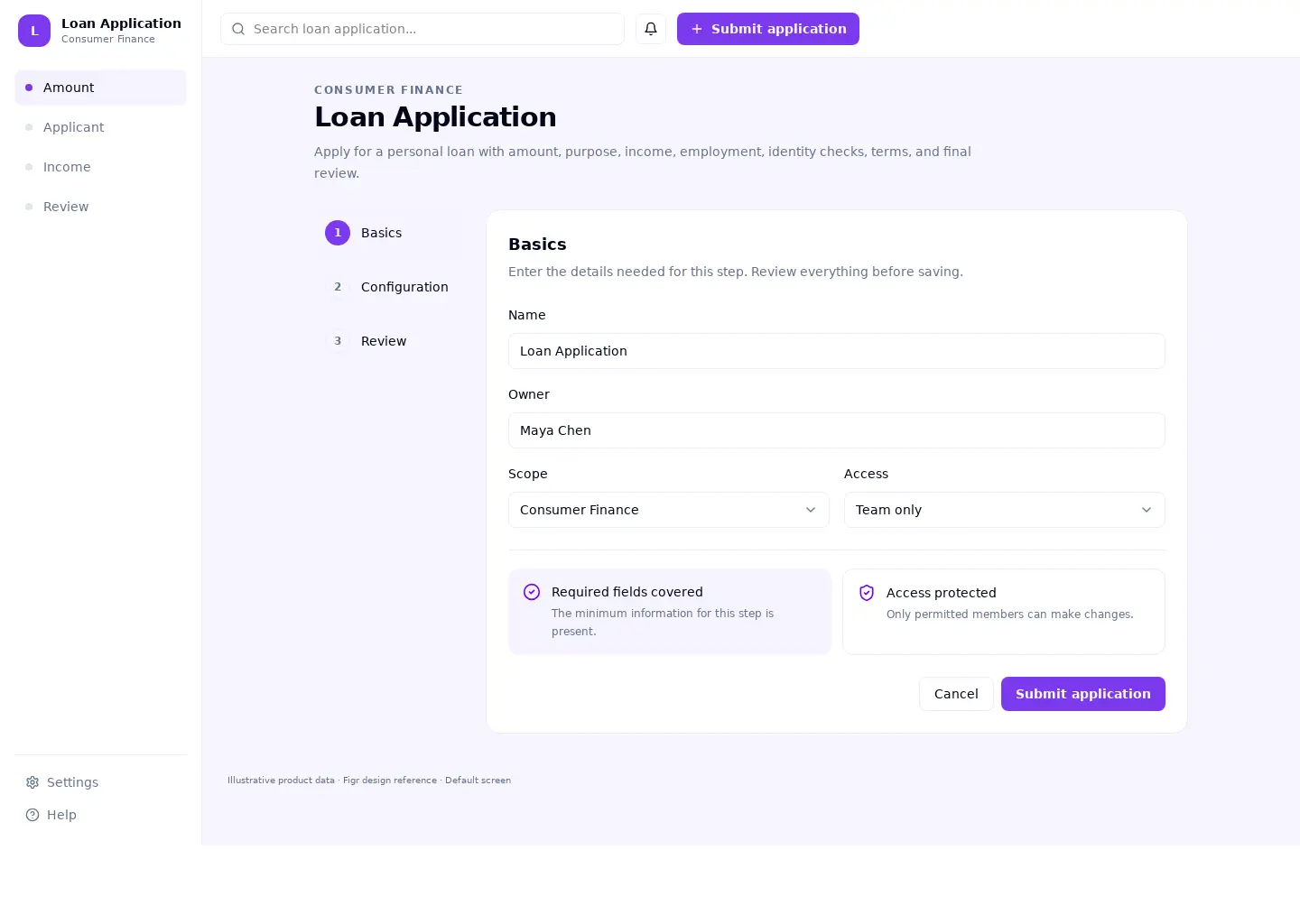1300x924 pixels.
Task: Click the step 1 Basics number badge
Action: pyautogui.click(x=338, y=233)
